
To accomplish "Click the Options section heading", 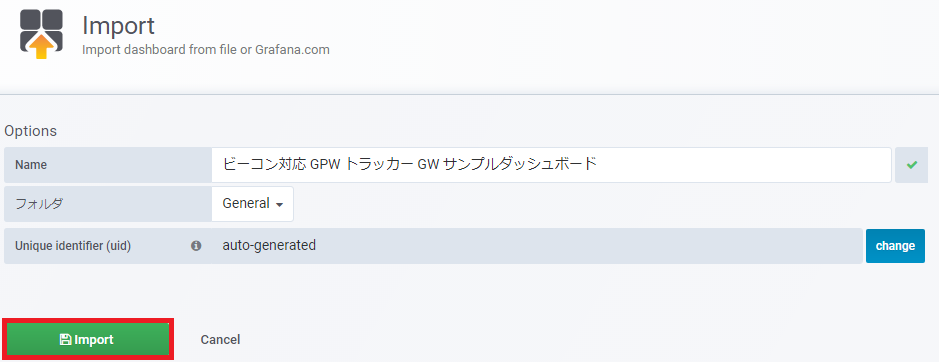I will click(31, 131).
